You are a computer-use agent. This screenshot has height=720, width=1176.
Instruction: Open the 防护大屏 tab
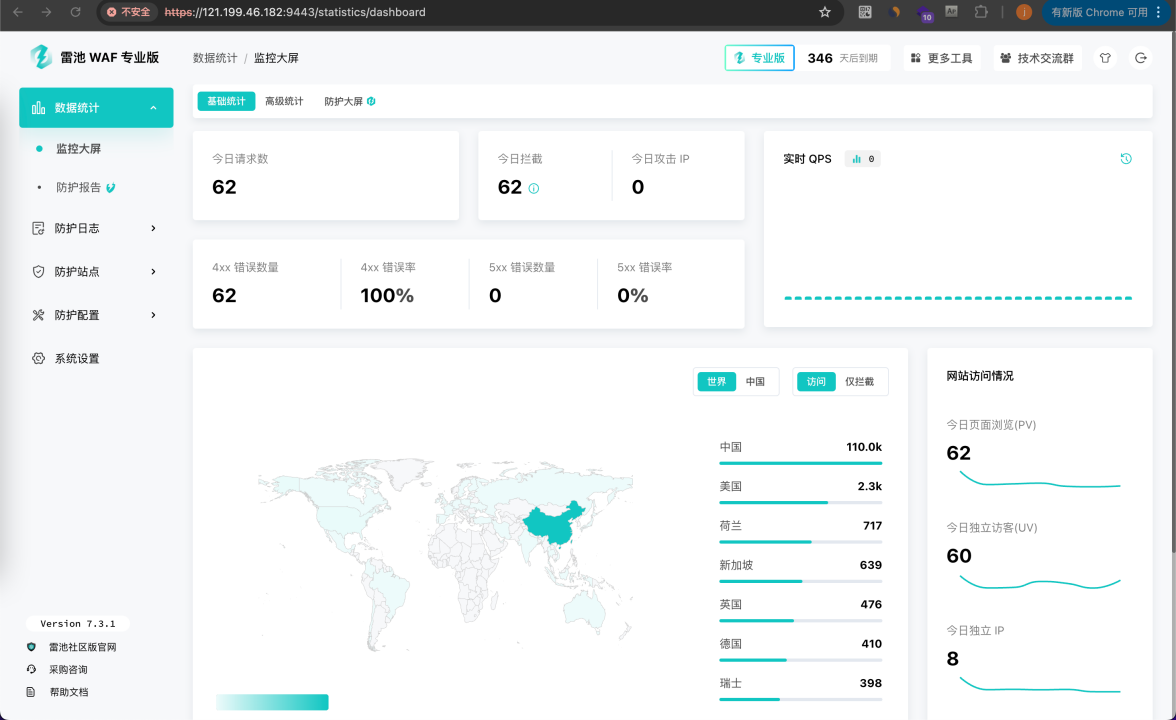click(350, 101)
